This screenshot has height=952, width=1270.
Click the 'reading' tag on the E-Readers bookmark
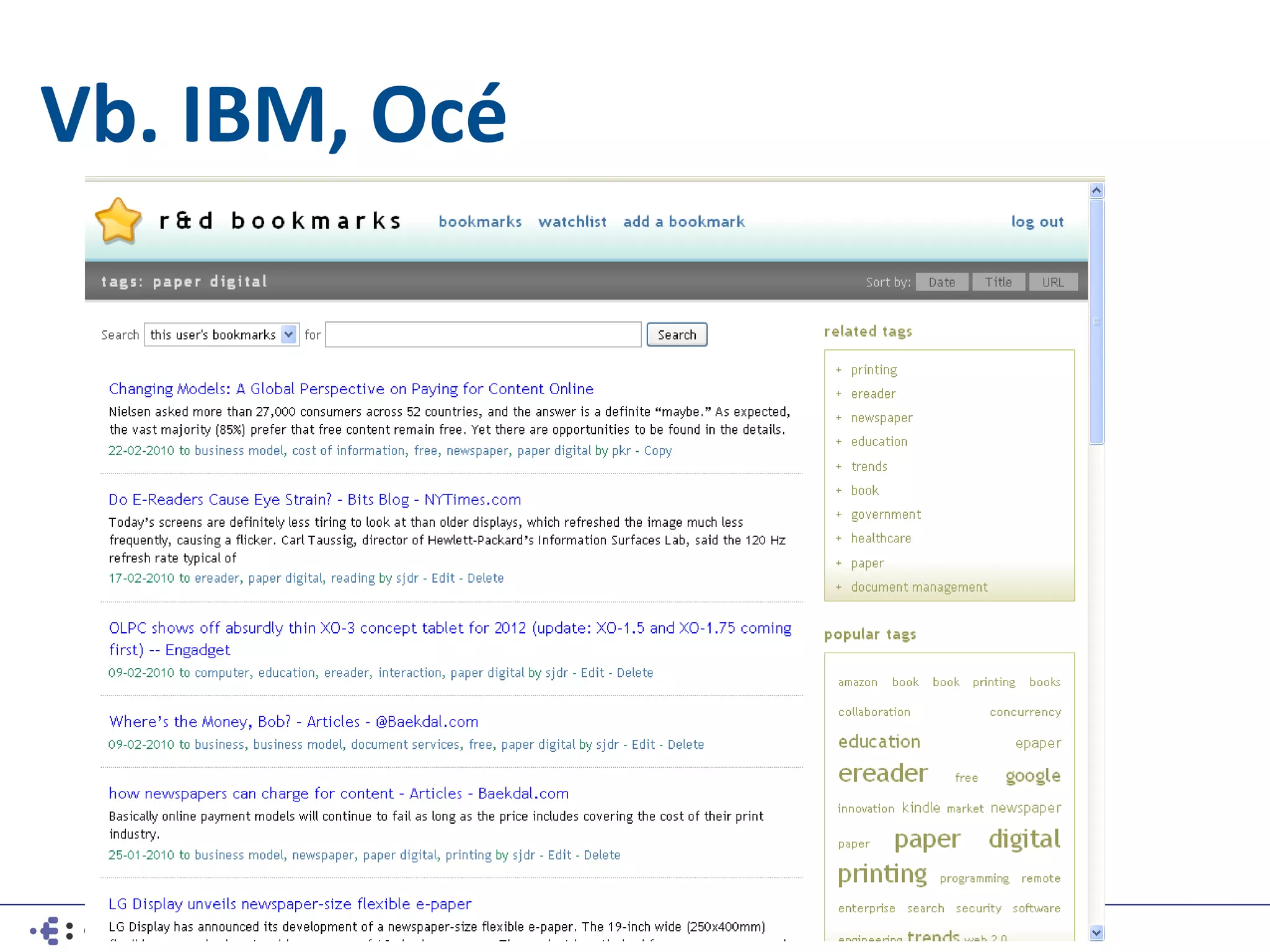[353, 578]
